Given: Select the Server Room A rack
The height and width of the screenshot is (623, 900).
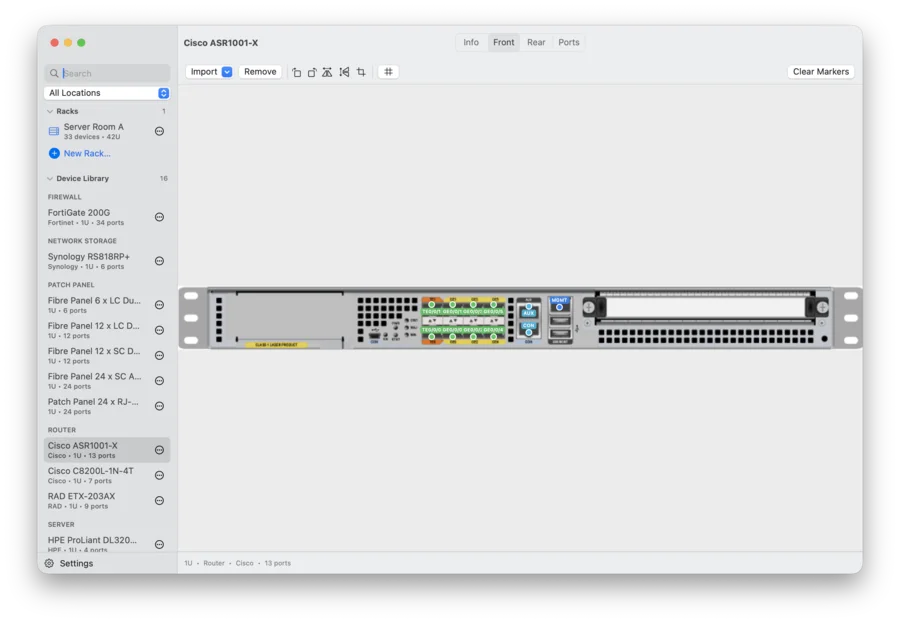Looking at the screenshot, I should (x=107, y=131).
